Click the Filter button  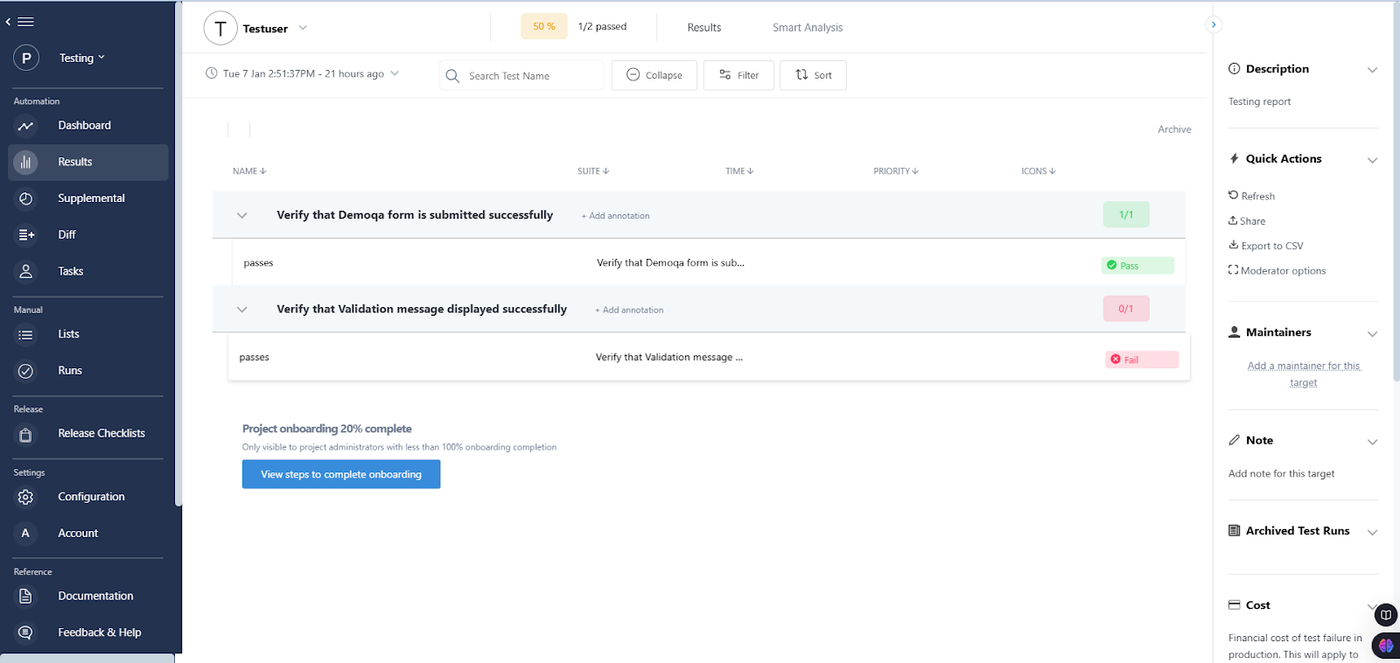(x=739, y=75)
